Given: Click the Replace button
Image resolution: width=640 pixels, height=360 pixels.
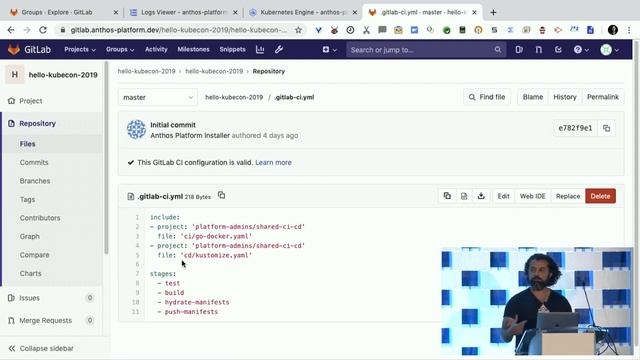Looking at the screenshot, I should click(568, 196).
